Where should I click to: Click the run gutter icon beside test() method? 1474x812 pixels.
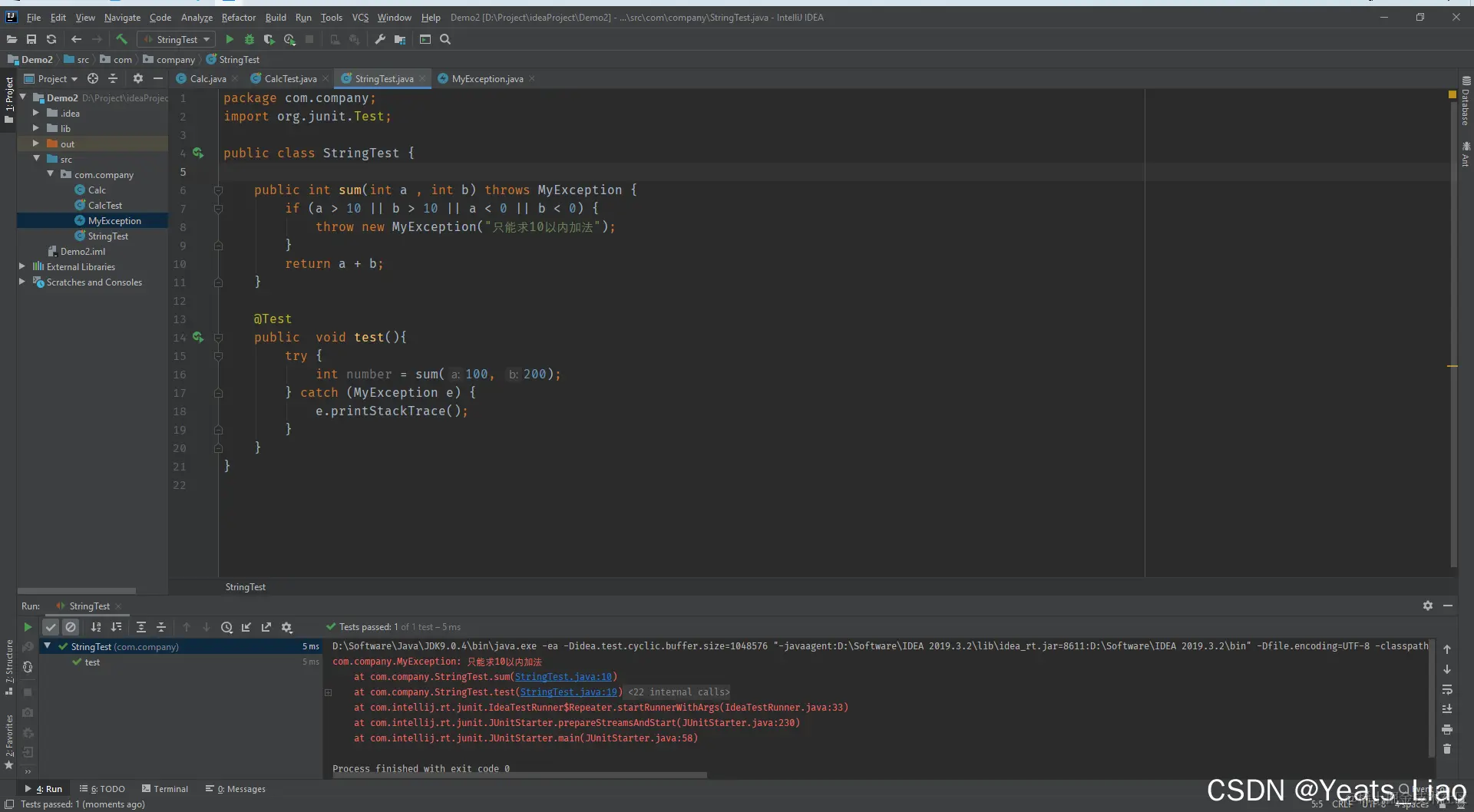[x=198, y=337]
